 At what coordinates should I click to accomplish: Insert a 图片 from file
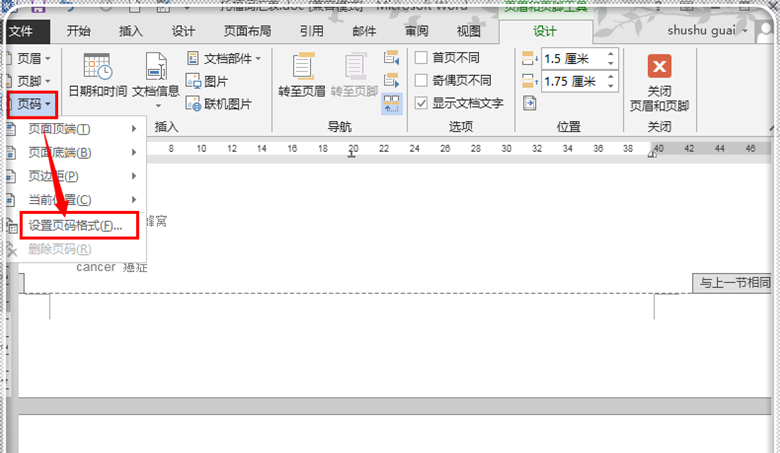pos(207,81)
